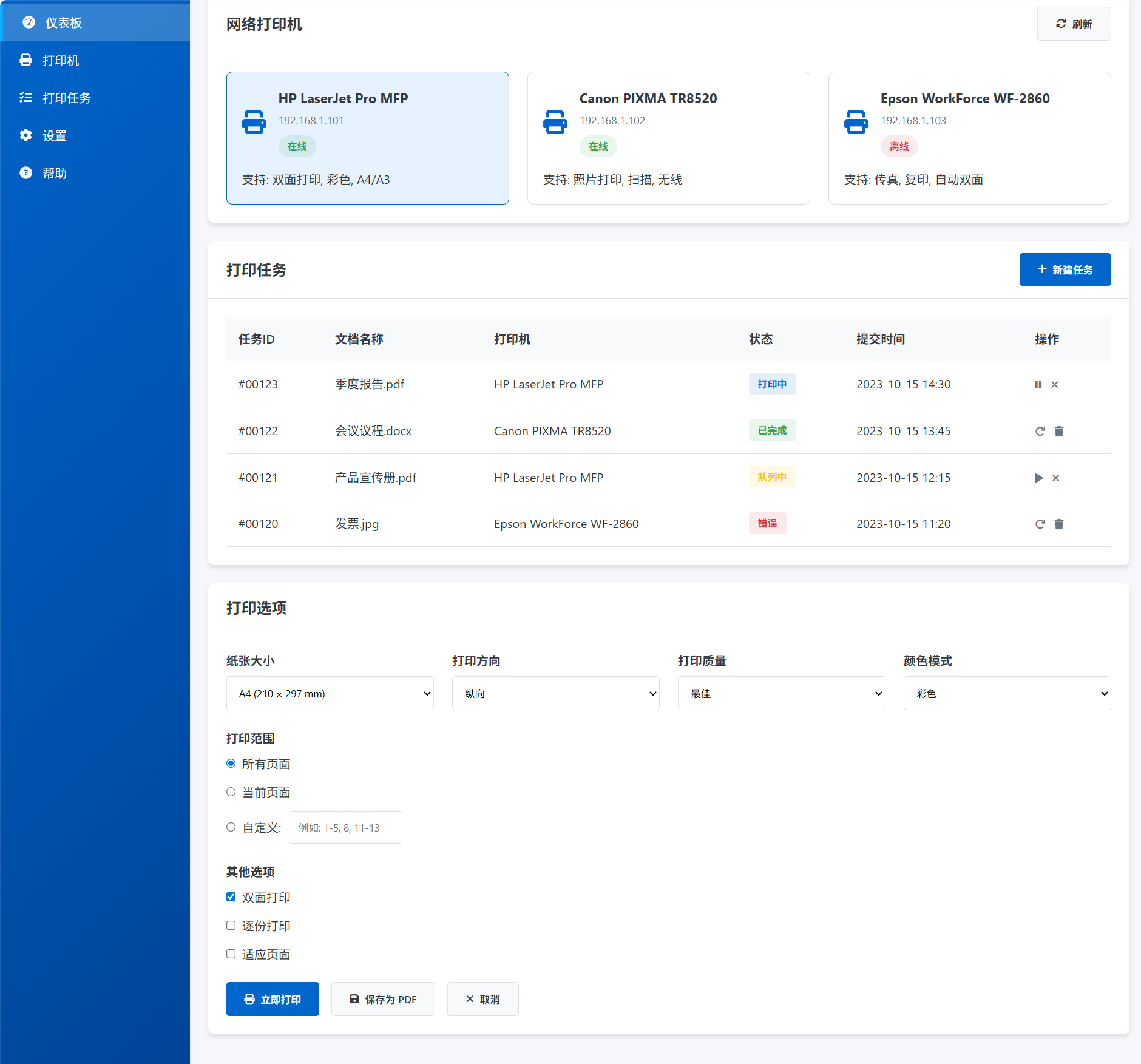Open the 纸张大小 paper size dropdown
Viewport: 1141px width, 1064px height.
(x=330, y=693)
